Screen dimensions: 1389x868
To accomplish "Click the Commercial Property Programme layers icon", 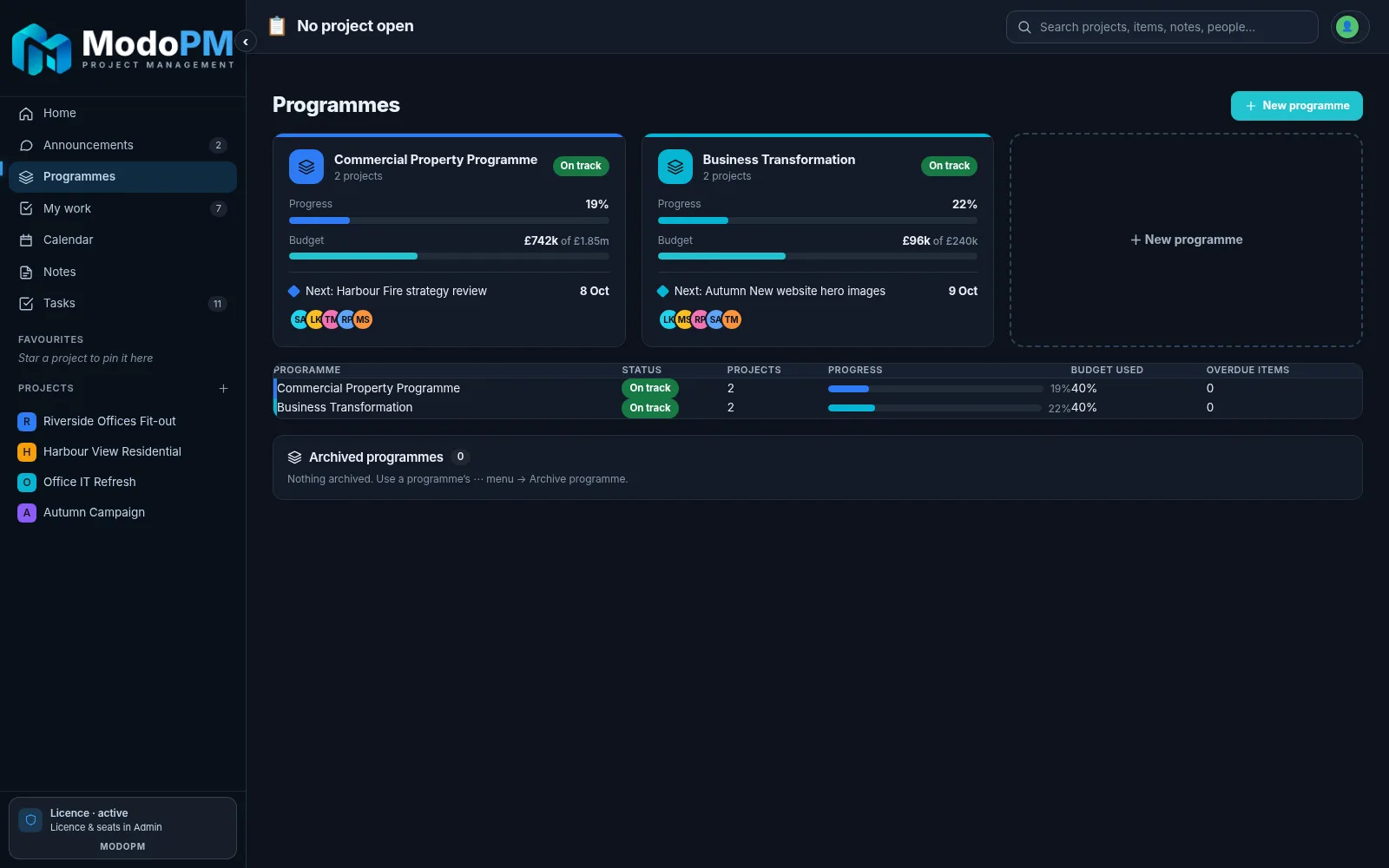I will [x=306, y=167].
